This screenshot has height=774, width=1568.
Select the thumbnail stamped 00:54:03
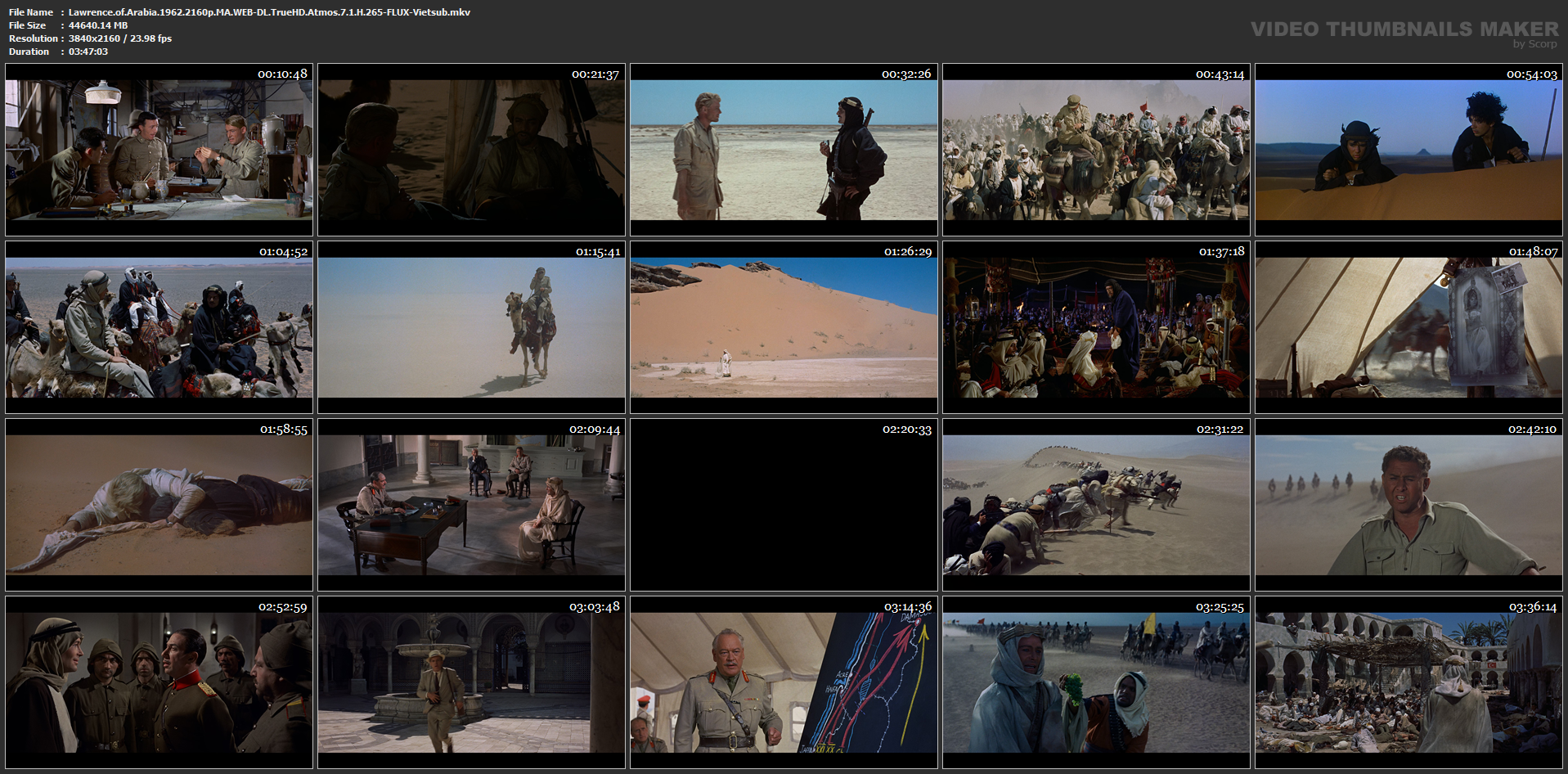[1409, 150]
